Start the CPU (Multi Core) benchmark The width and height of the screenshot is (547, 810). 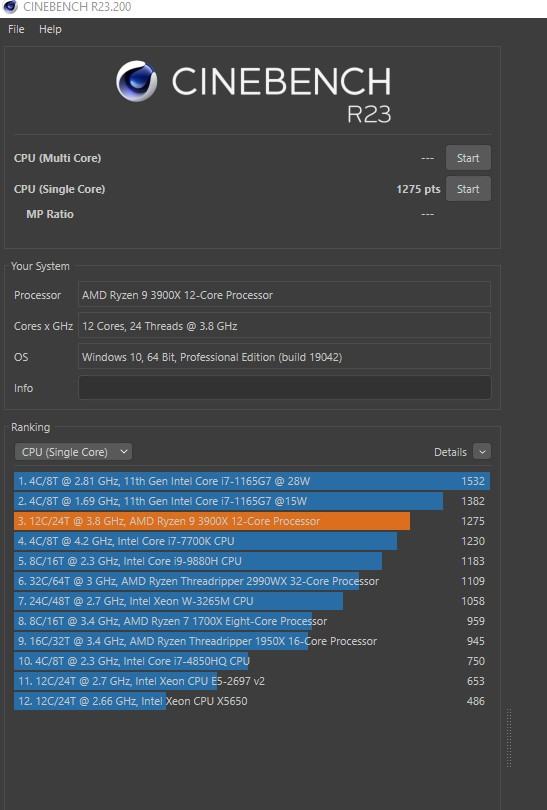(x=468, y=158)
